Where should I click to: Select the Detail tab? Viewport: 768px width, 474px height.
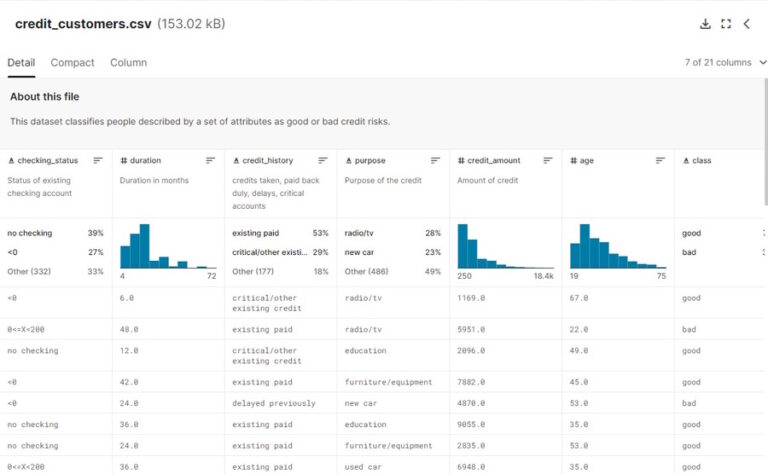click(x=21, y=62)
